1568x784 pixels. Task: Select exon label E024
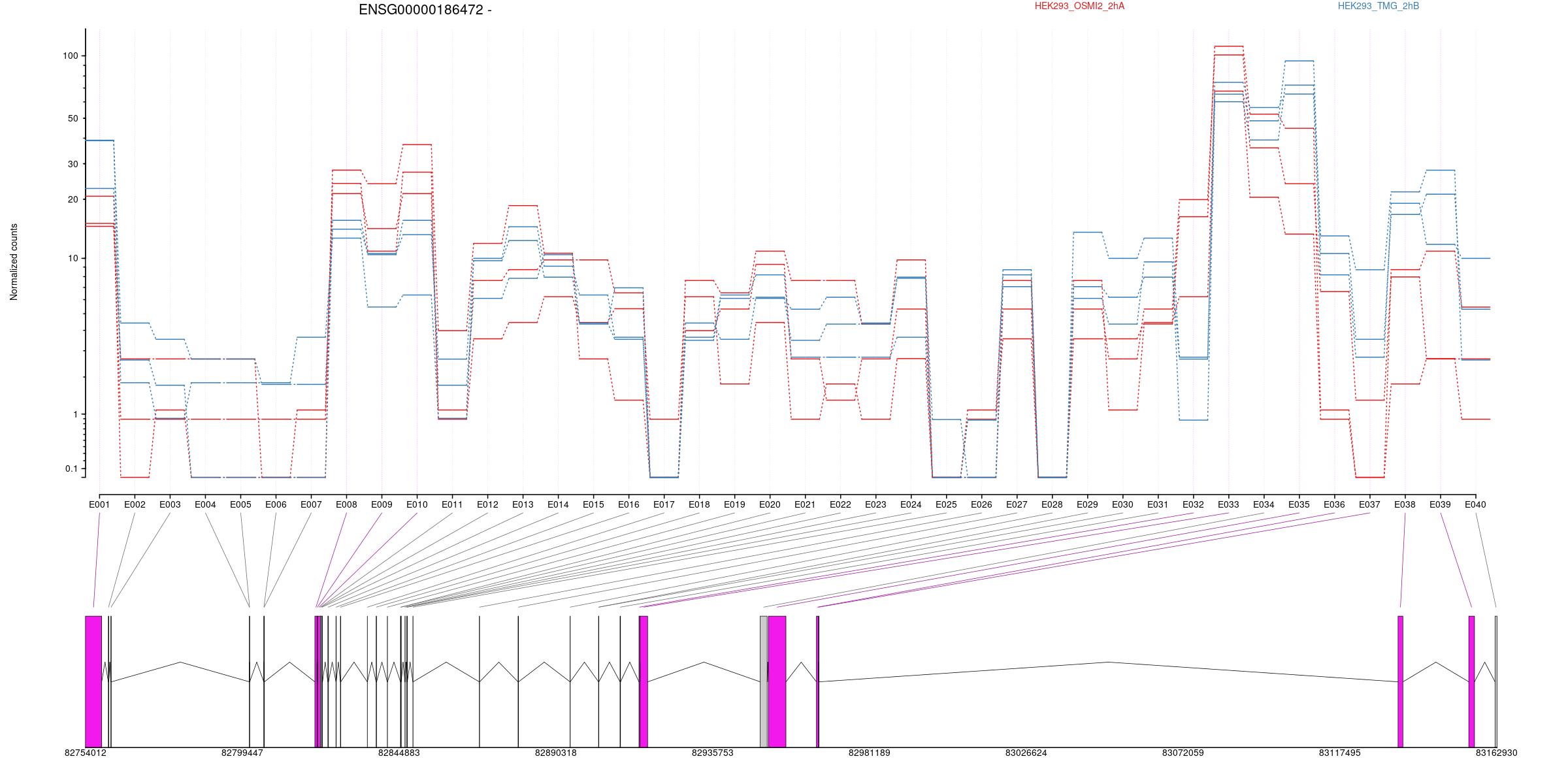911,504
